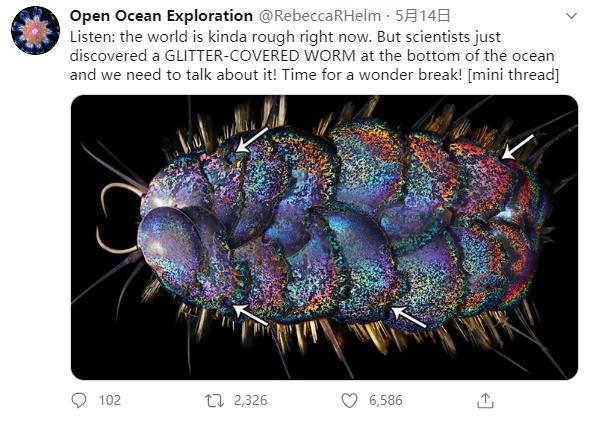Click the 6,586 likes count
This screenshot has width=594, height=428.
[x=386, y=400]
